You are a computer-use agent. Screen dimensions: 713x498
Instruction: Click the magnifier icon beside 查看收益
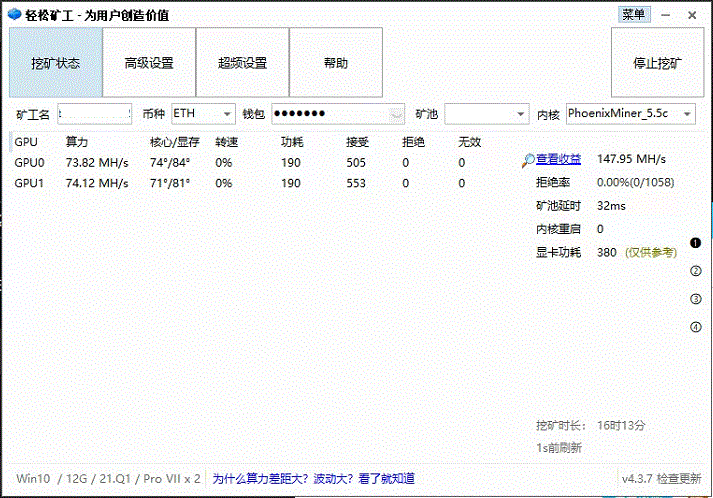[528, 160]
